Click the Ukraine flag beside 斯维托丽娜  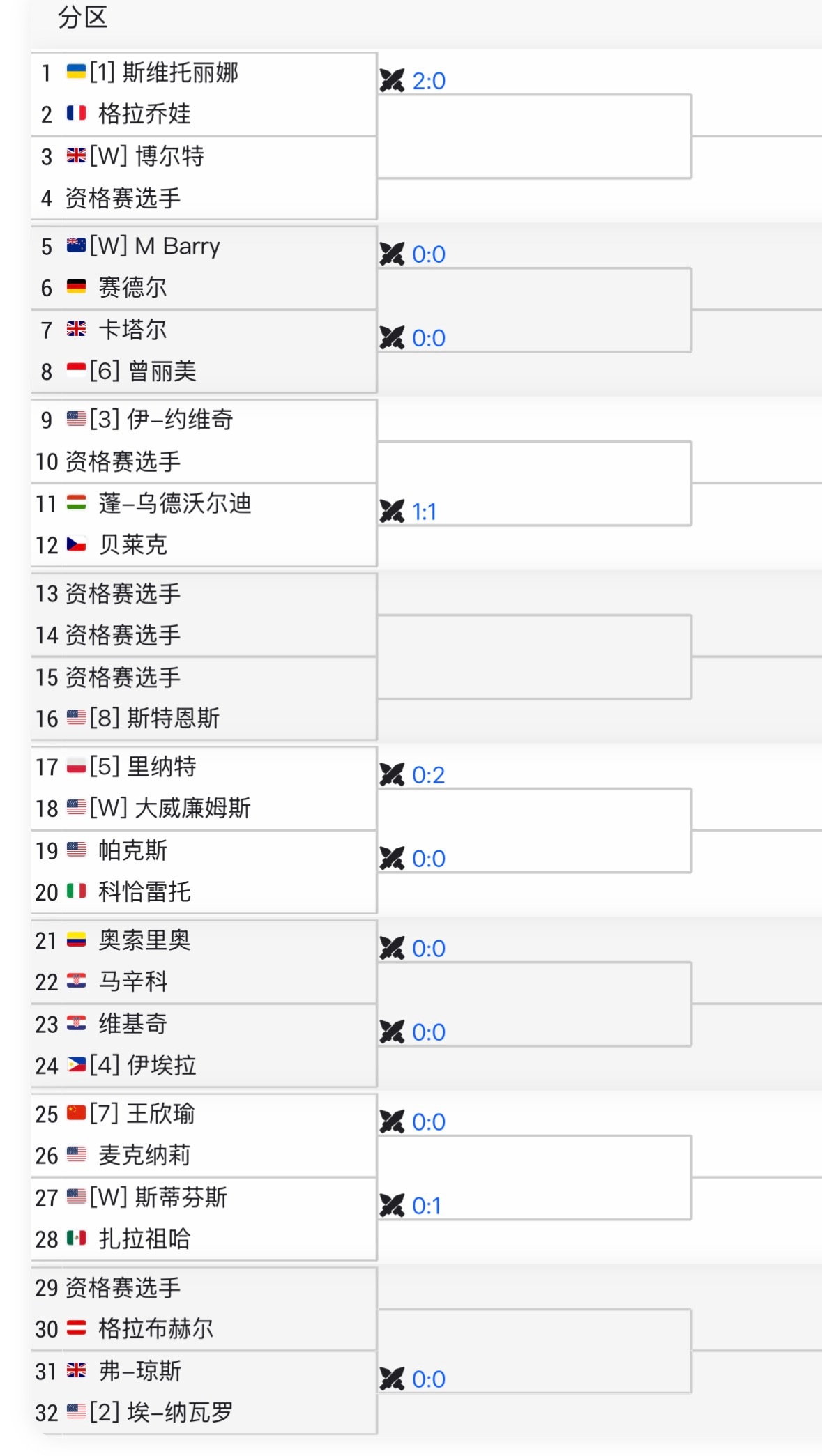(x=76, y=72)
